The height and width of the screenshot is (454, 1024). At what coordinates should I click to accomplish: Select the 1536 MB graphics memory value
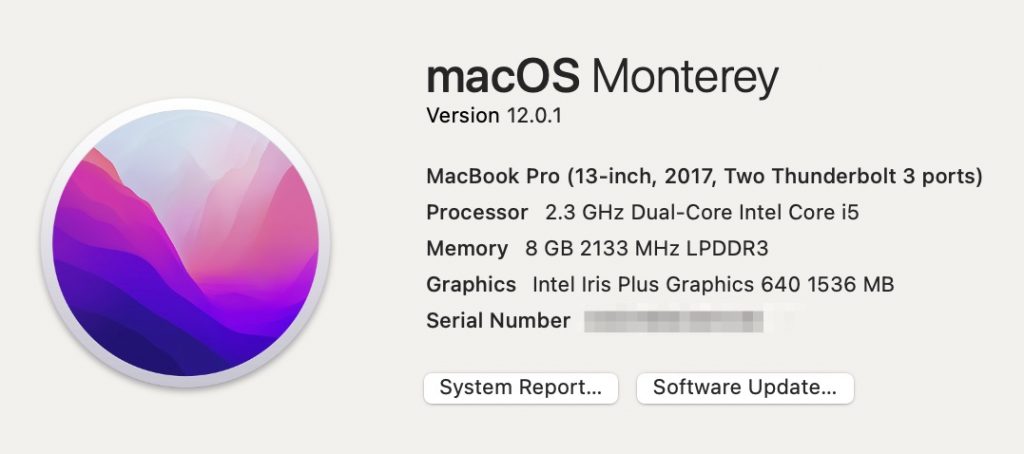pos(850,285)
